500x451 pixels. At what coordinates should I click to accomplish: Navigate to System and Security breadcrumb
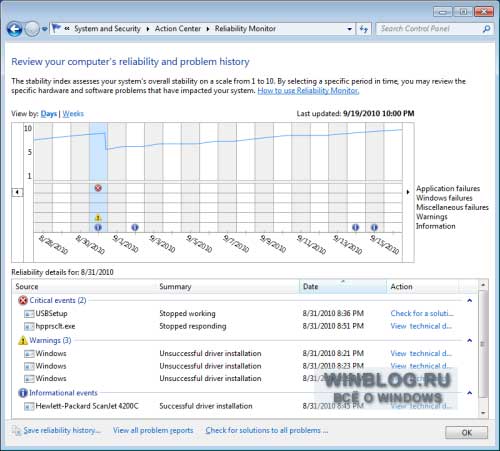click(x=107, y=29)
